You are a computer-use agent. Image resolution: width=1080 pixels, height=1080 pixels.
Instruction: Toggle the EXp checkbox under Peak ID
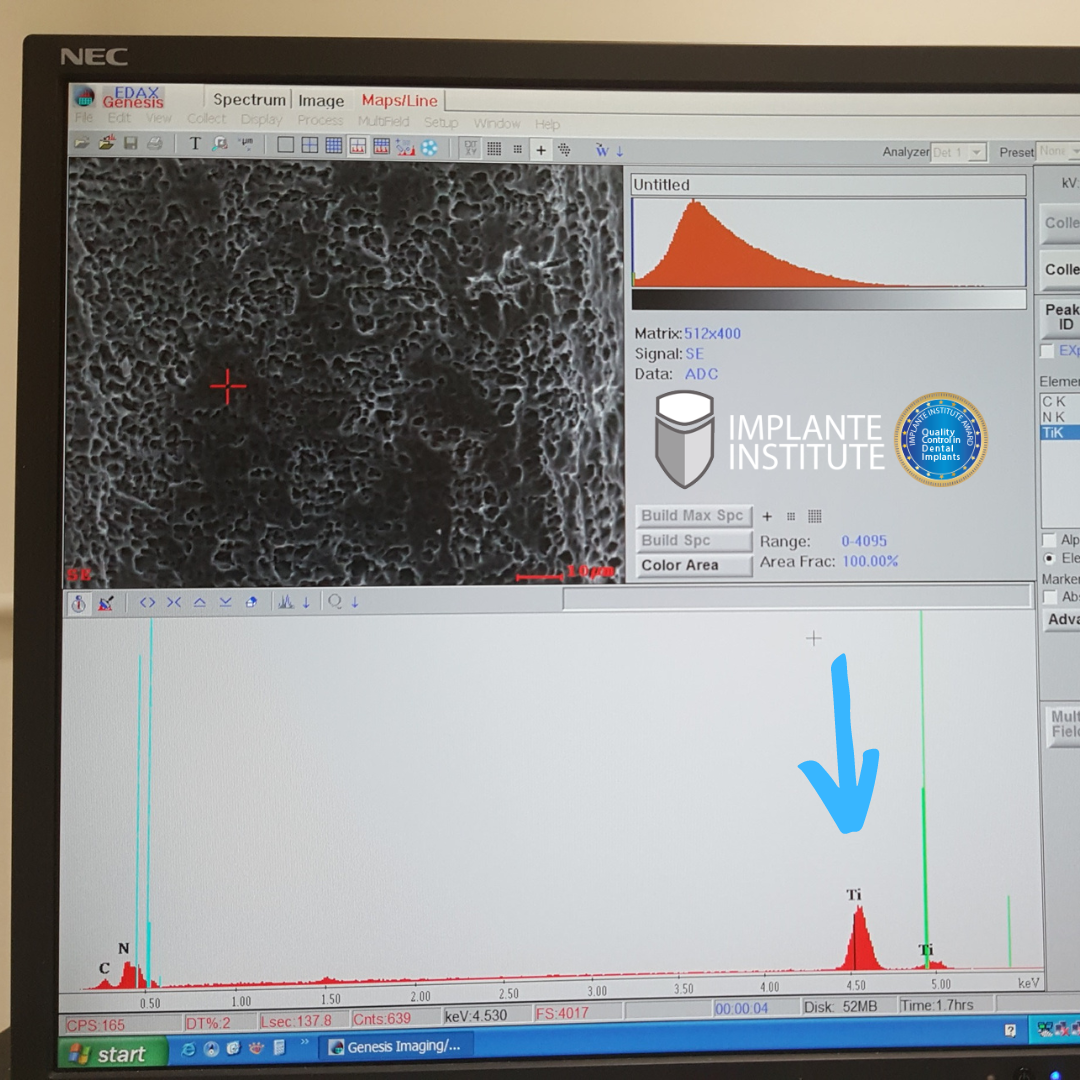point(1047,351)
